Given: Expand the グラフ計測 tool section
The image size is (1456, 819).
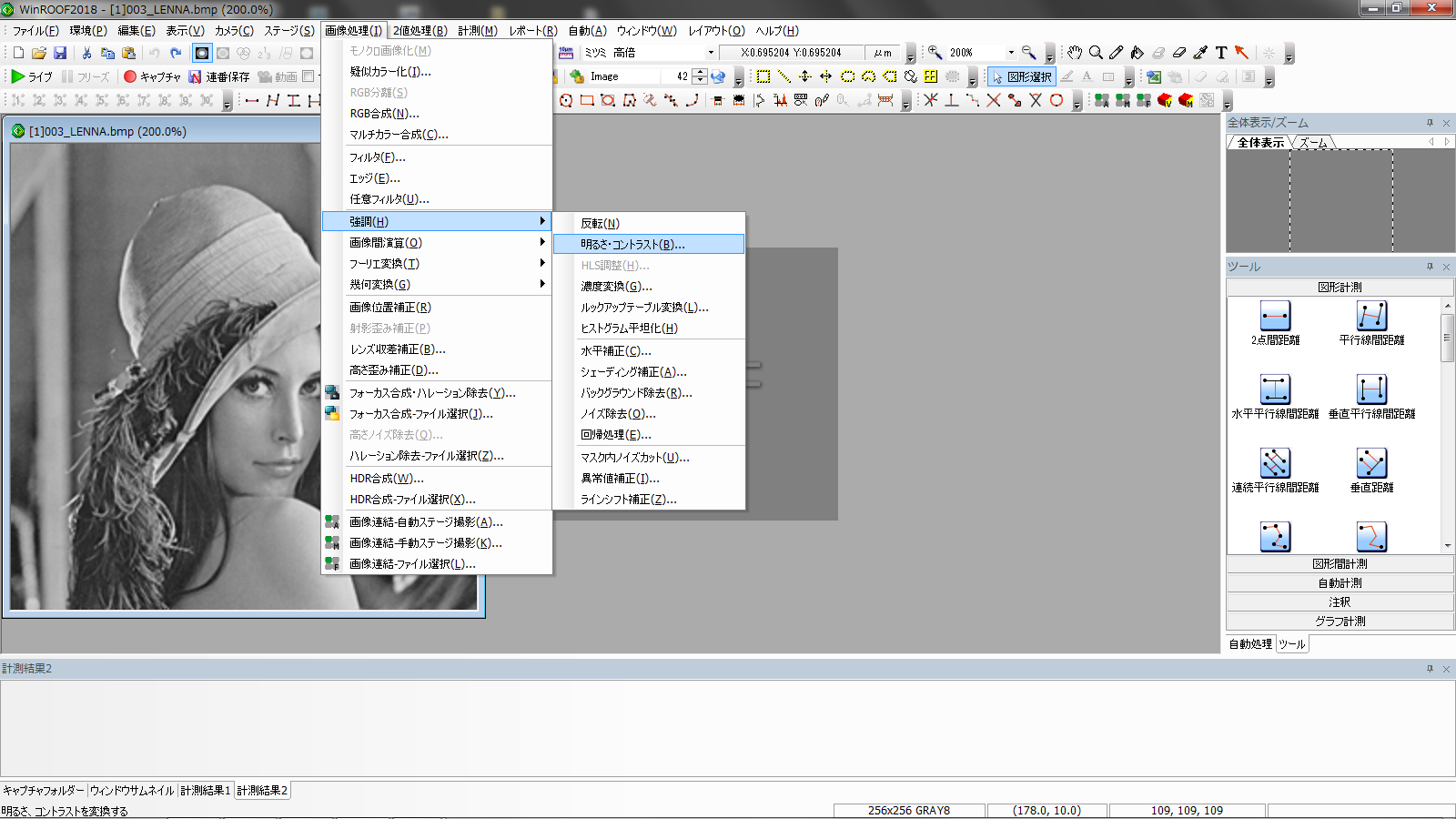Looking at the screenshot, I should click(x=1340, y=621).
